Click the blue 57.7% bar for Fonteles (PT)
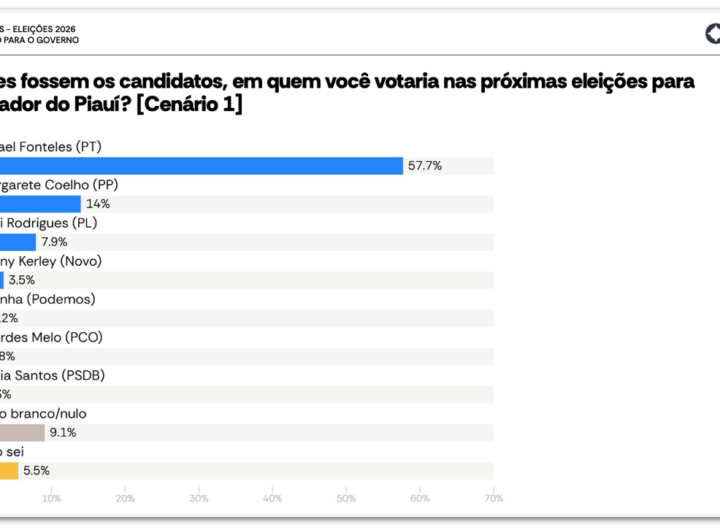Image resolution: width=720 pixels, height=530 pixels. coord(200,166)
